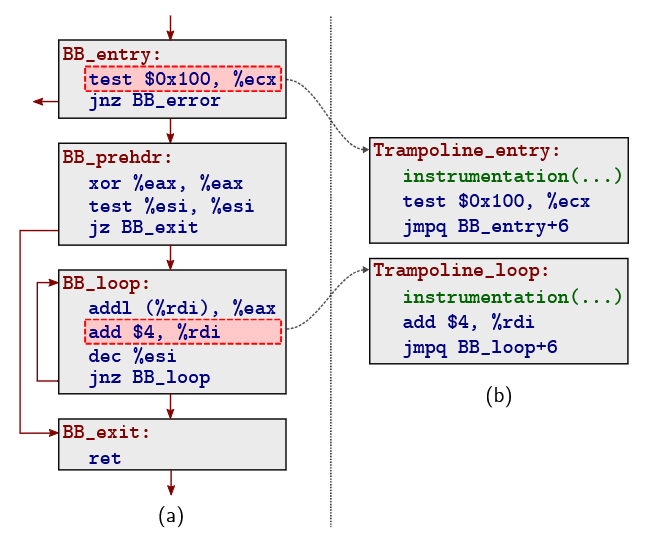Select instrumentation(...) in Trampoline_entry block
Screen dimensions: 650x540
tap(513, 176)
